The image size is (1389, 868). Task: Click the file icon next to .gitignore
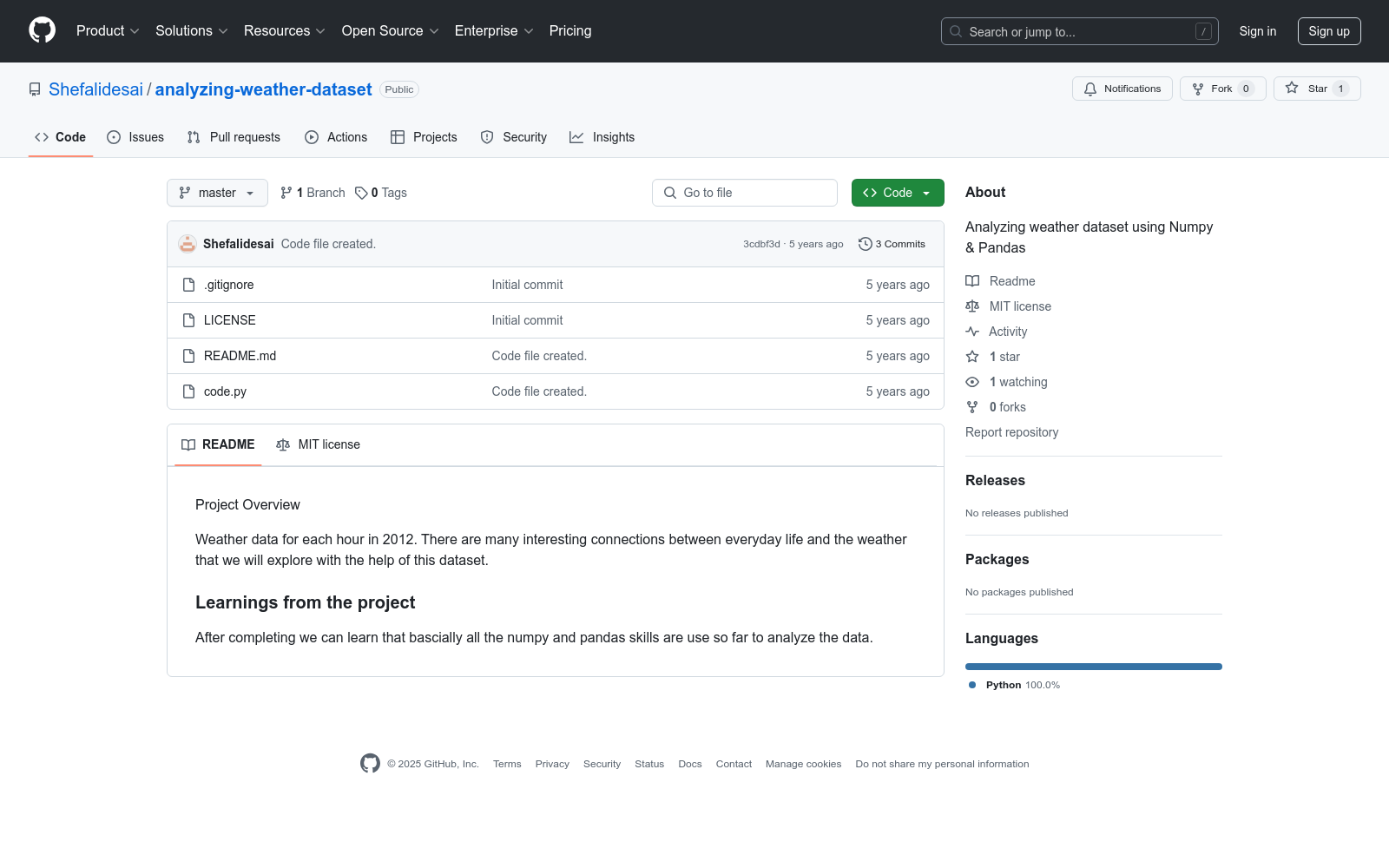click(188, 285)
